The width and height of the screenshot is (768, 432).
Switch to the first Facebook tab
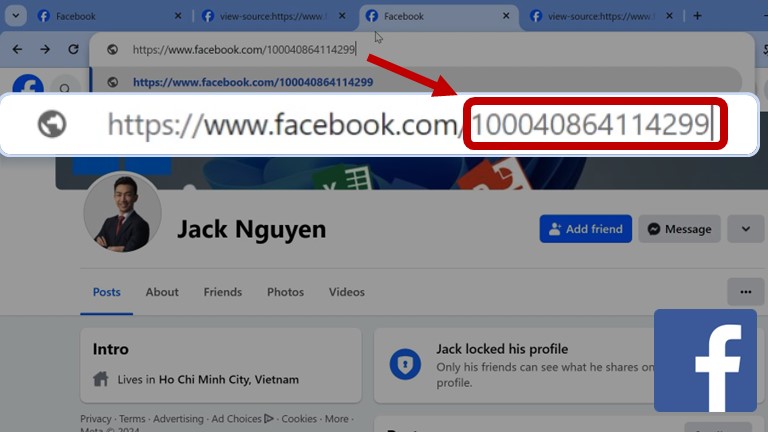pyautogui.click(x=110, y=16)
